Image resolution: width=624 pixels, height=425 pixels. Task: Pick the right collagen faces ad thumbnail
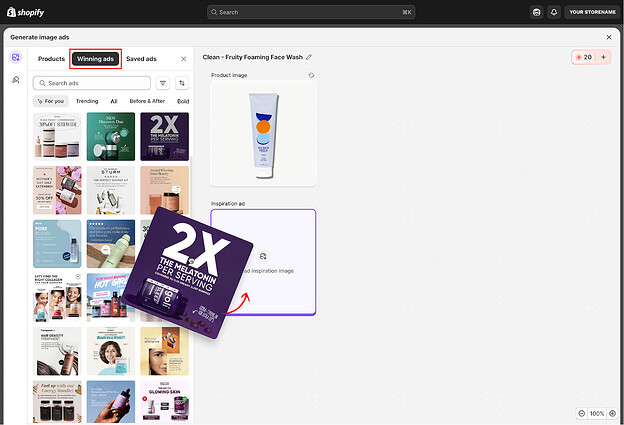click(x=57, y=297)
